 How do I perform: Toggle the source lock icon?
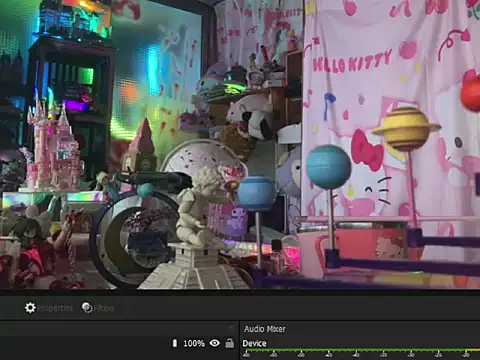click(230, 343)
